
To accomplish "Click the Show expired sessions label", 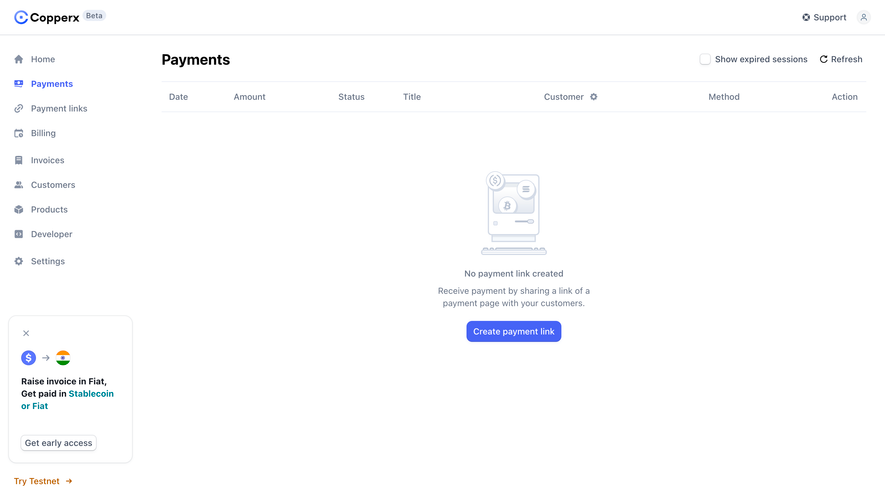I will pyautogui.click(x=761, y=59).
